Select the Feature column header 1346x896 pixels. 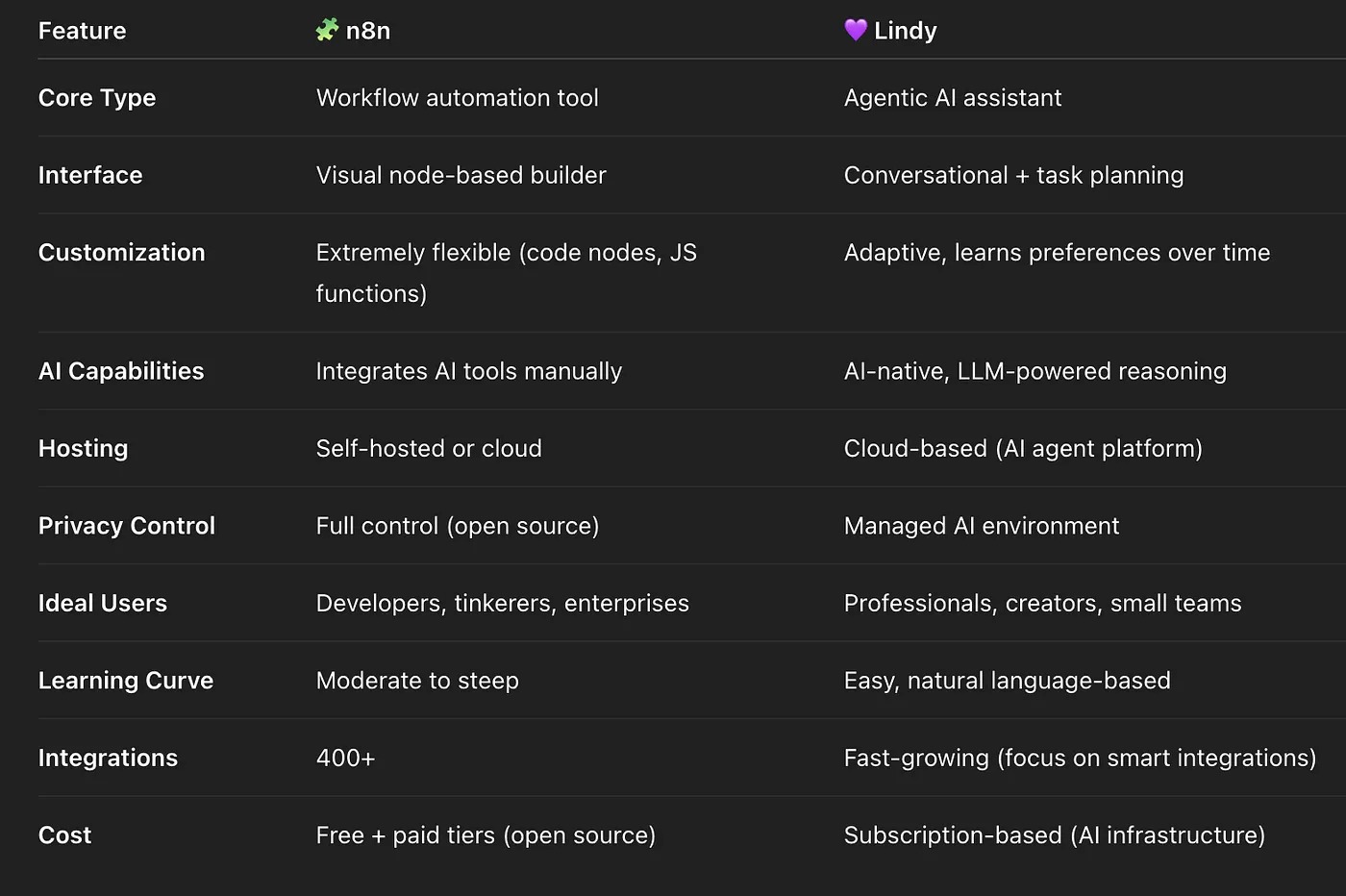click(83, 31)
